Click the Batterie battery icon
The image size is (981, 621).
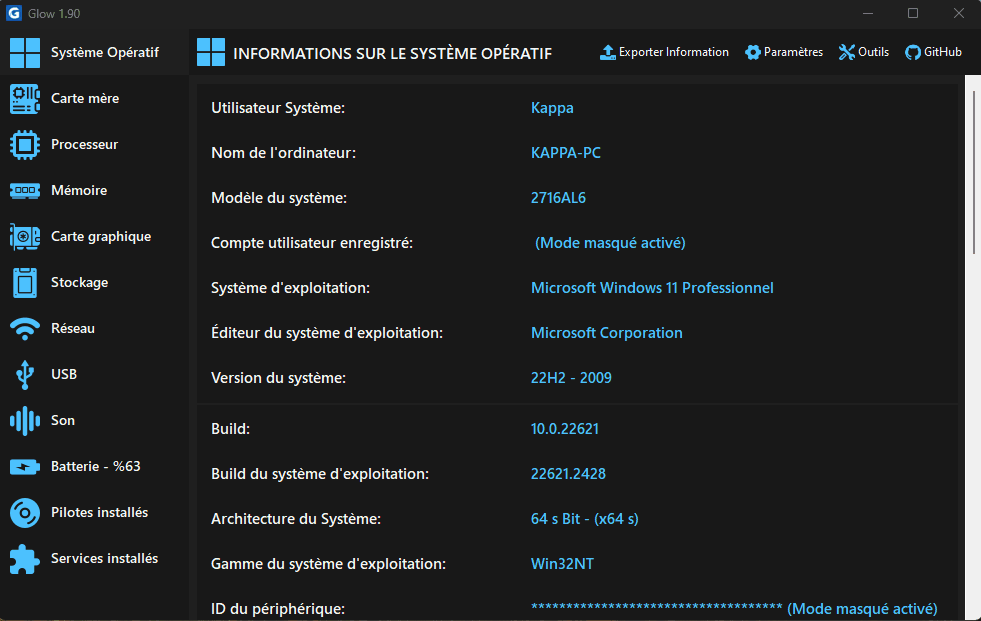(x=25, y=467)
